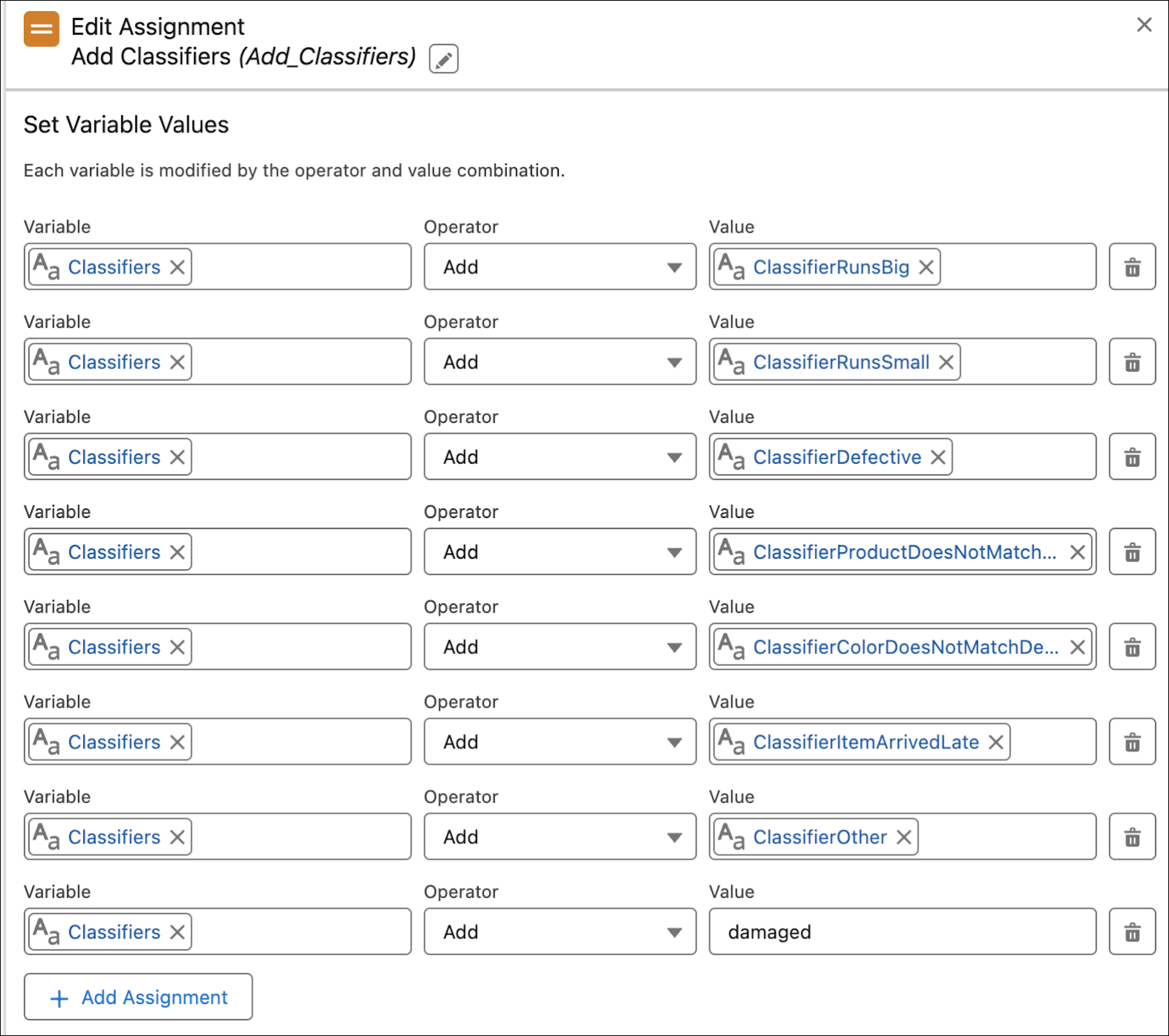
Task: Close the Edit Assignment panel
Action: click(1144, 25)
